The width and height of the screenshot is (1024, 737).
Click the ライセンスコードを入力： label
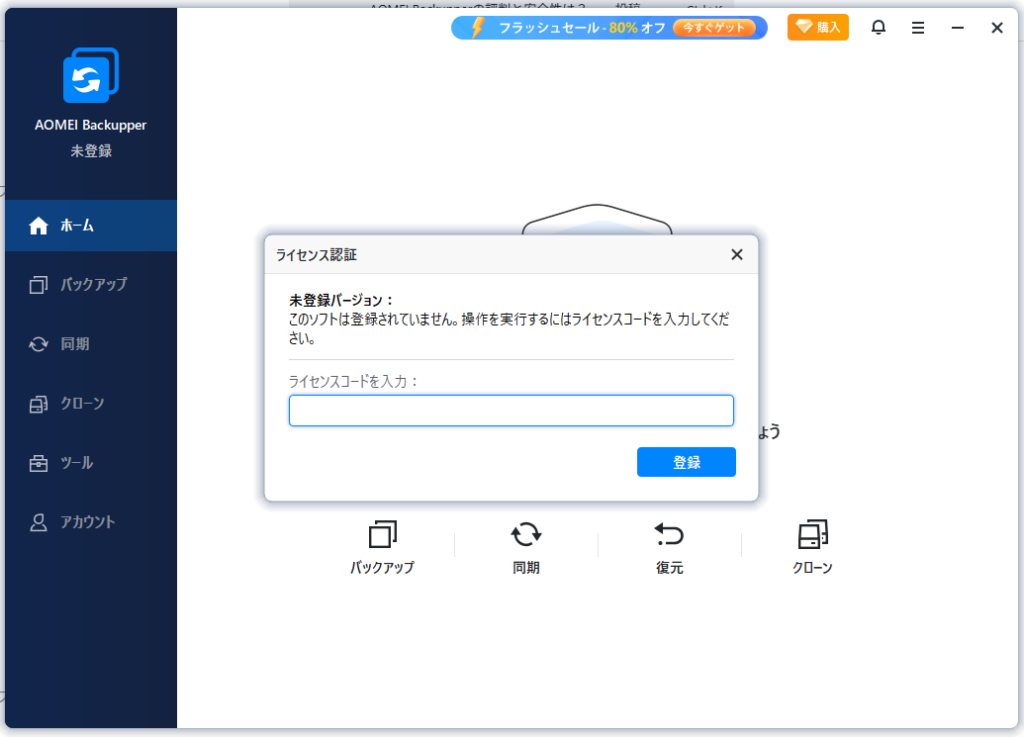click(353, 381)
